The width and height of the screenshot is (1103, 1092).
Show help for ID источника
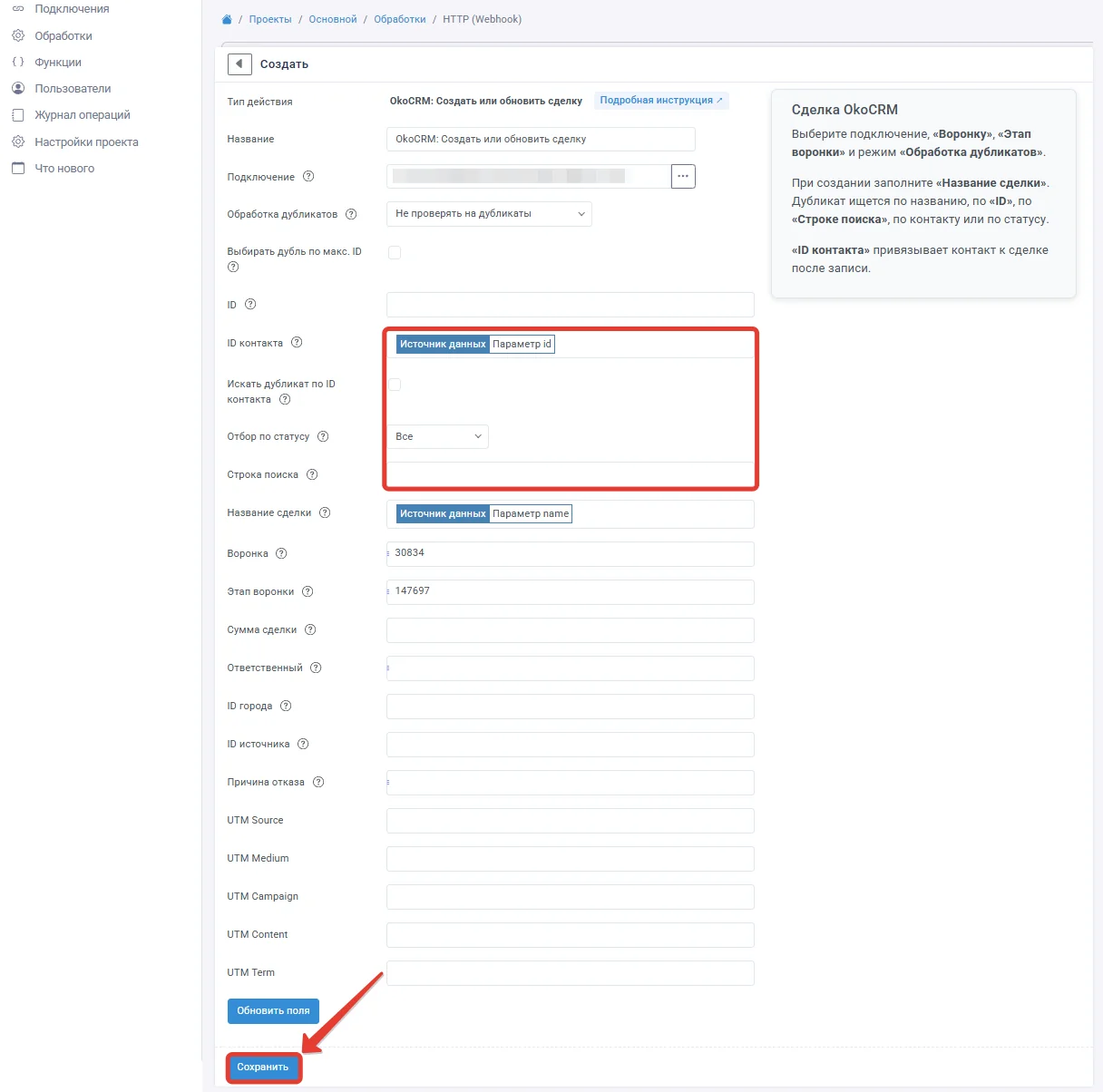pos(303,744)
